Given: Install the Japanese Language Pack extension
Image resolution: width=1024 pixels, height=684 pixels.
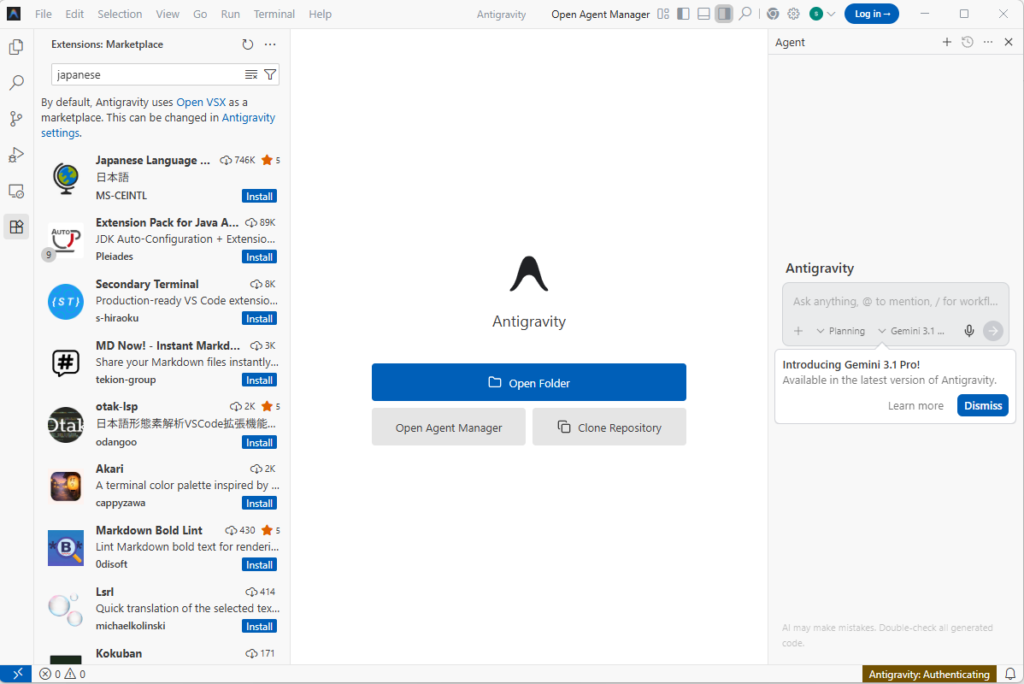Looking at the screenshot, I should [259, 196].
